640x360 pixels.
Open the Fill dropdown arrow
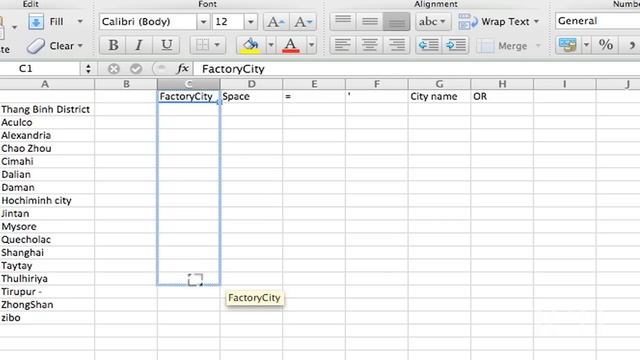coord(80,21)
